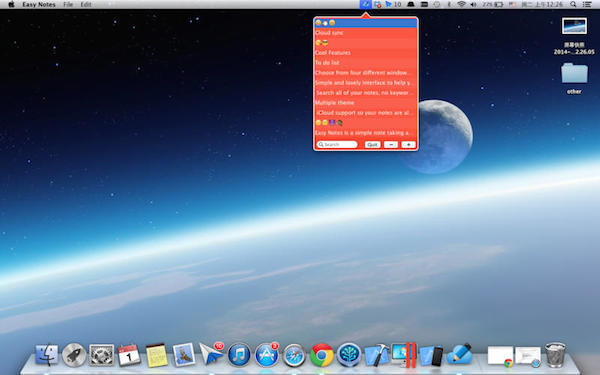600x375 pixels.
Task: Open iTunes from the Dock
Action: click(x=239, y=355)
